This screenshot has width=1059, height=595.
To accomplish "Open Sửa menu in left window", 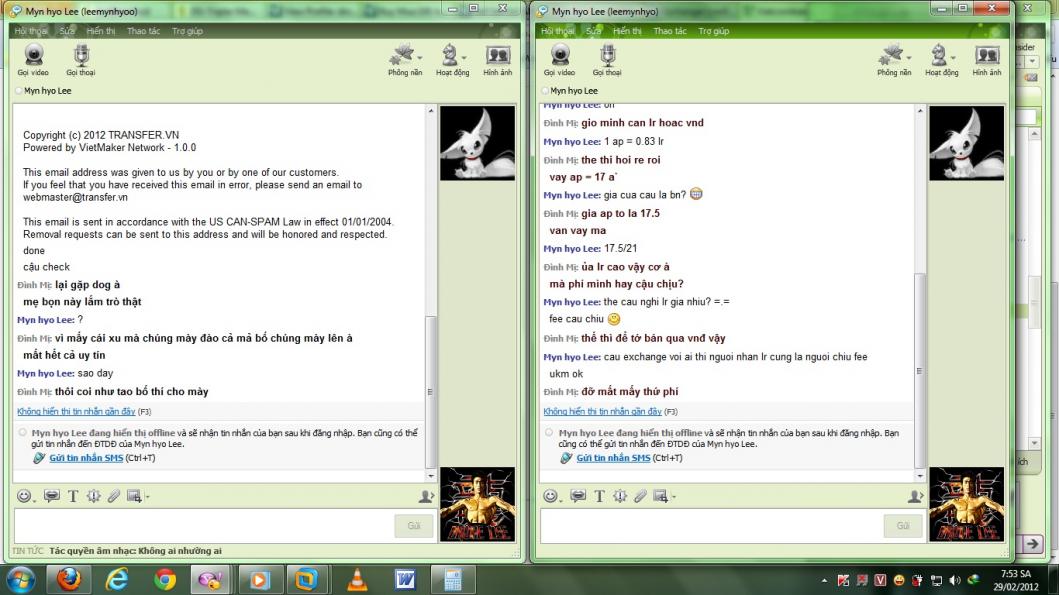I will click(x=66, y=31).
